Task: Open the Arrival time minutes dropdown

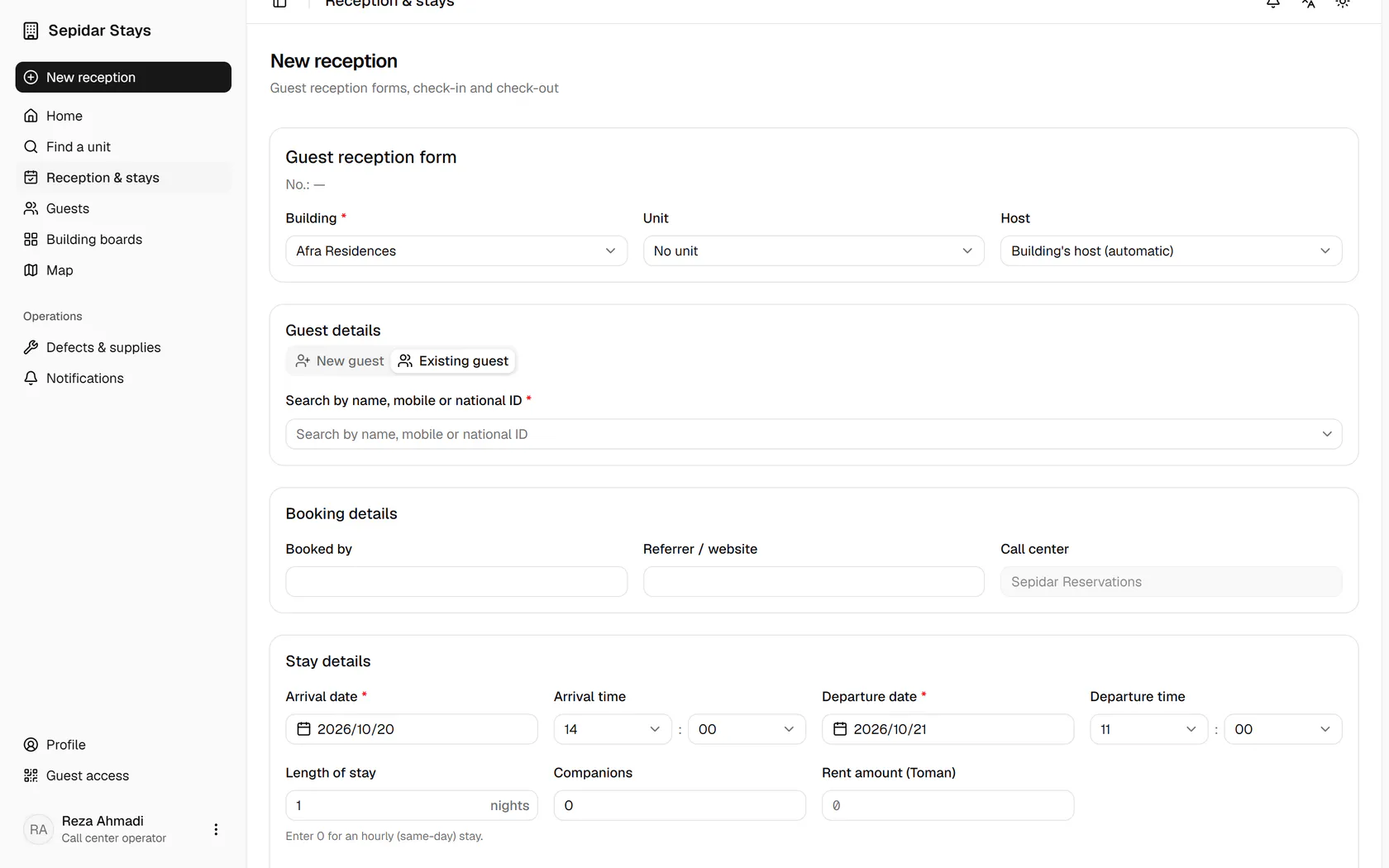Action: [x=747, y=729]
